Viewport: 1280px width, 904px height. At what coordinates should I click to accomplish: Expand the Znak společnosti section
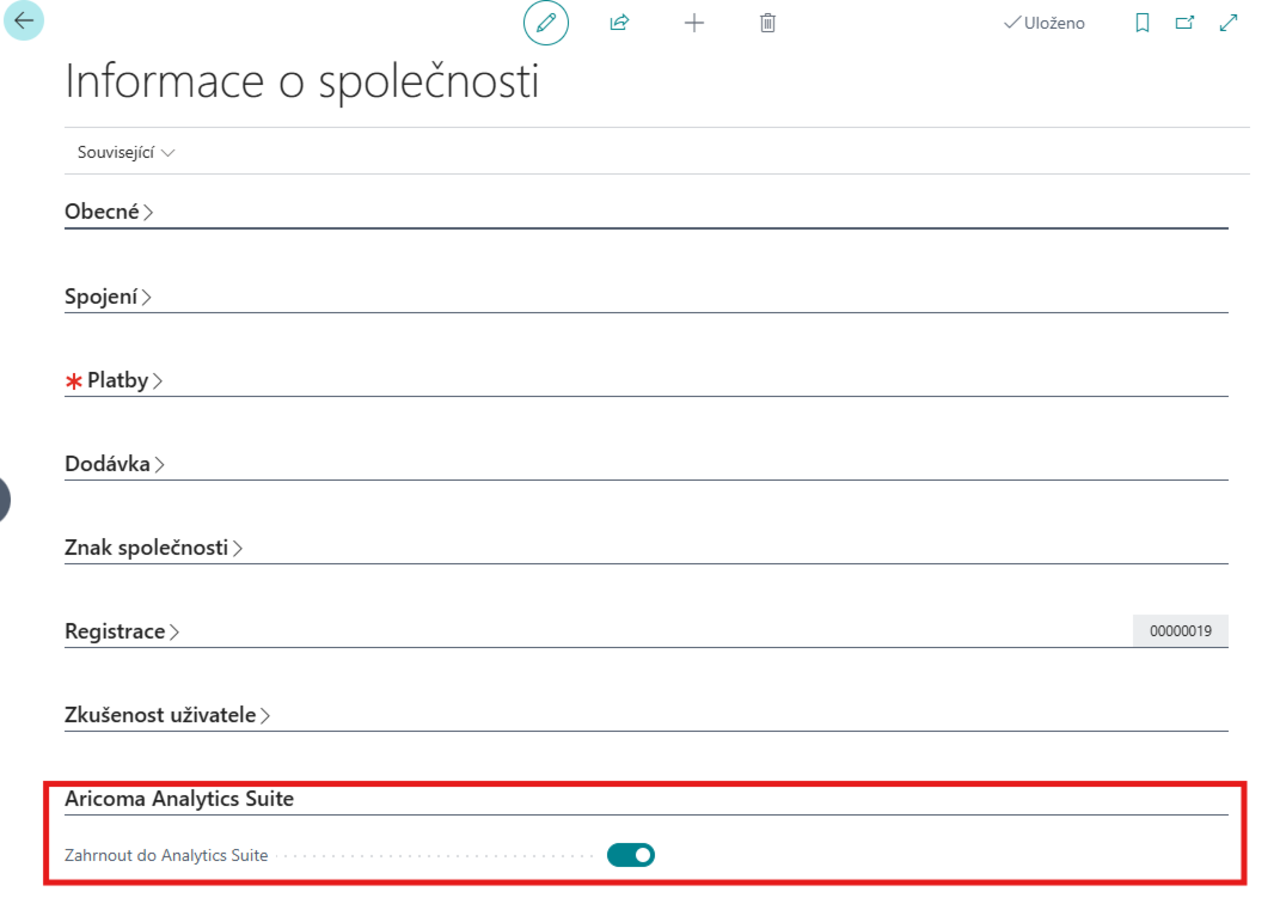pos(147,547)
